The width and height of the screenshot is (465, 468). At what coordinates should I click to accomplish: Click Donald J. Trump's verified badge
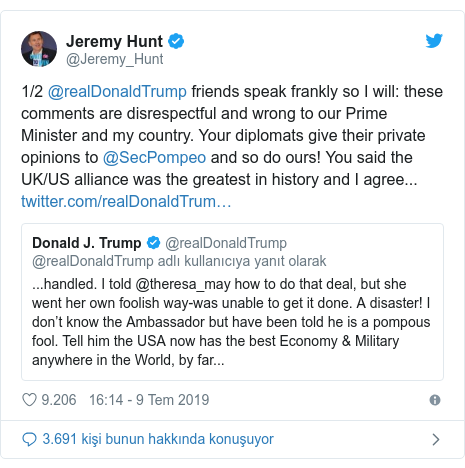tap(154, 243)
